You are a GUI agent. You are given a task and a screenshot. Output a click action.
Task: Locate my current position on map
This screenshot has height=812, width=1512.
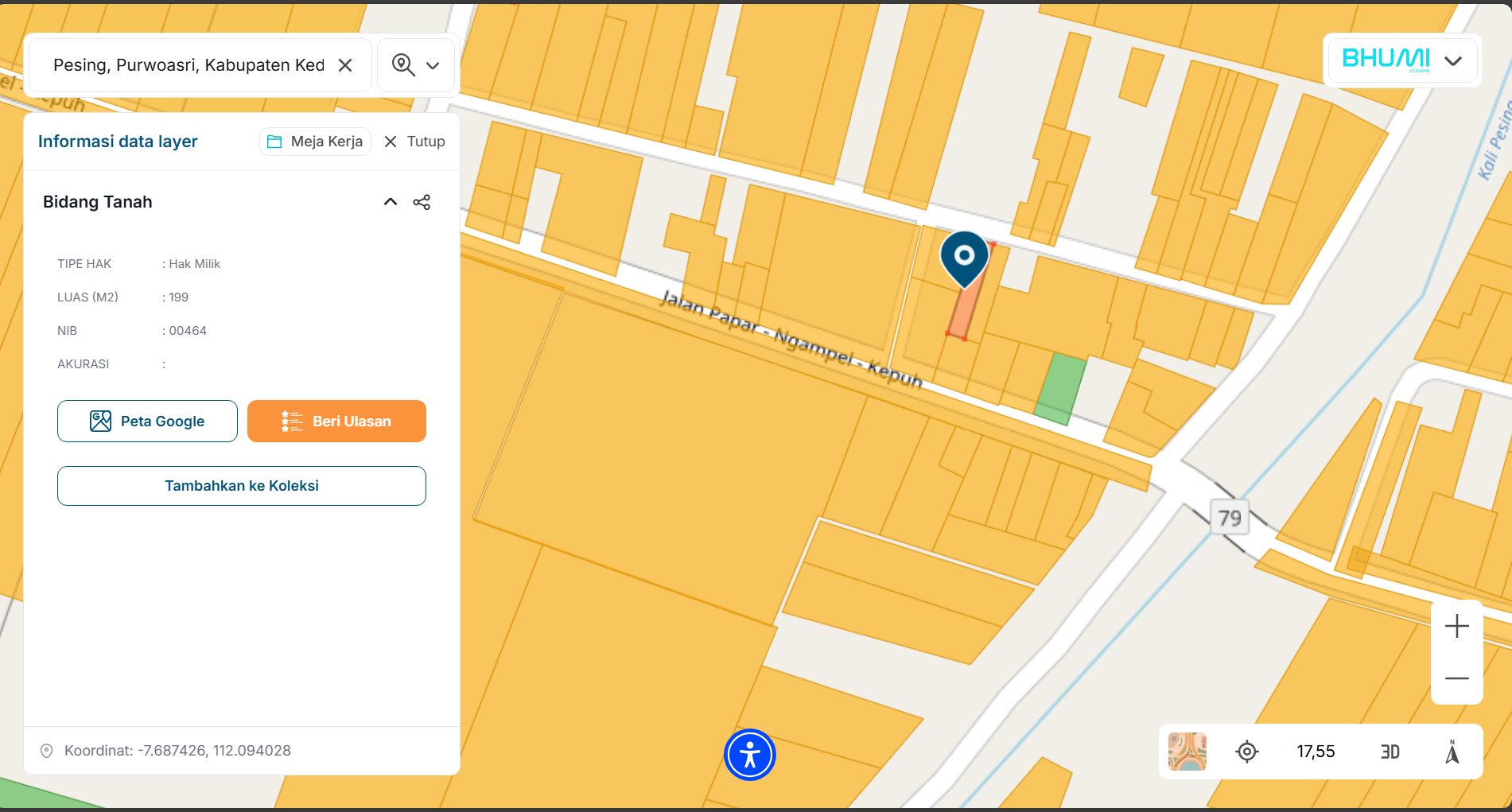[x=1246, y=752]
